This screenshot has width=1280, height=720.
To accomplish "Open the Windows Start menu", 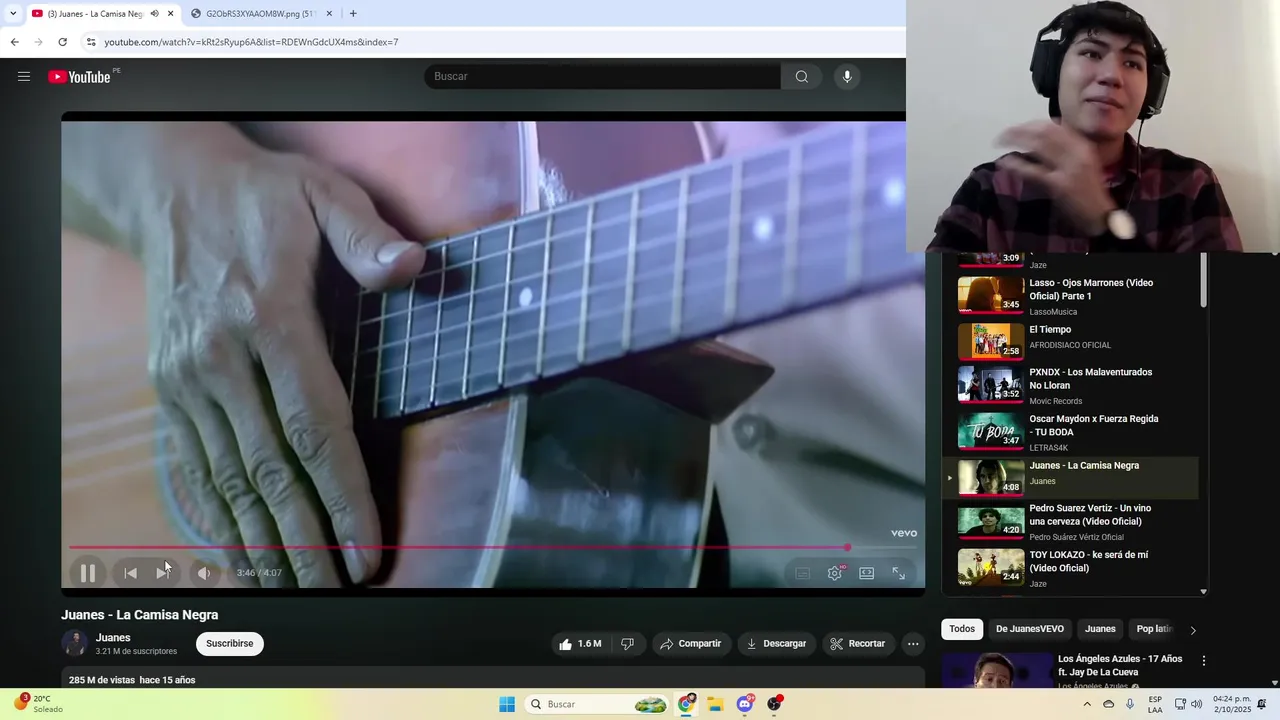I will coord(507,704).
